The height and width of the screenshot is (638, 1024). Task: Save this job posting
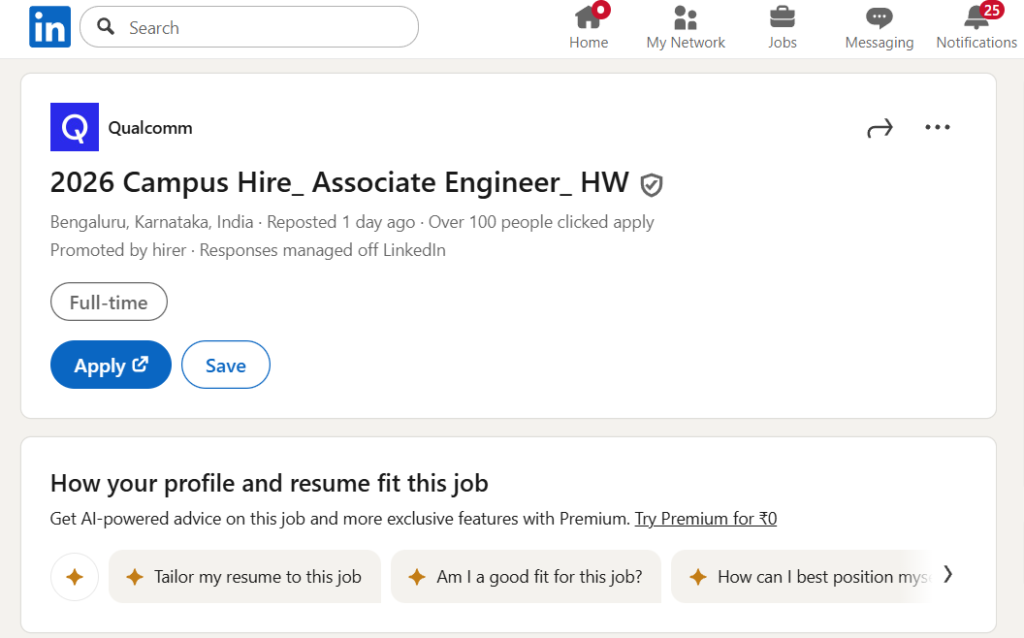[x=226, y=364]
